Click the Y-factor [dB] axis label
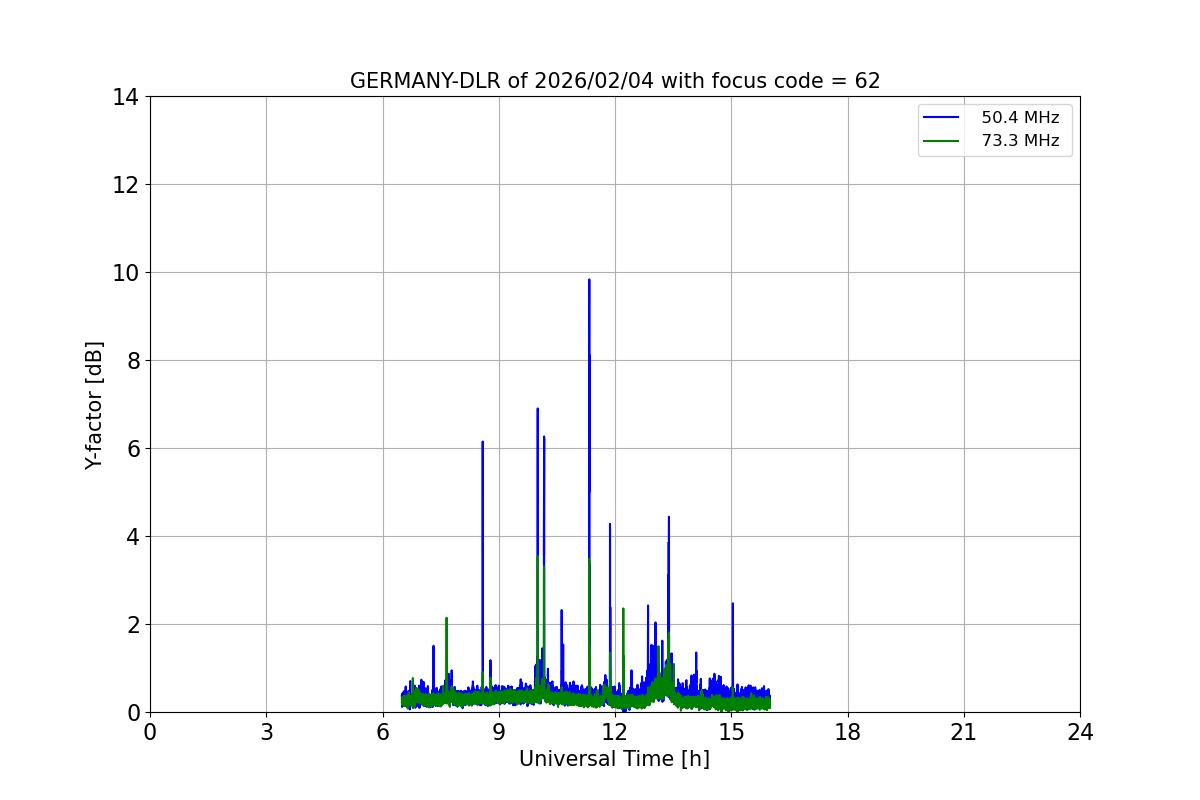The width and height of the screenshot is (1200, 800). (94, 405)
